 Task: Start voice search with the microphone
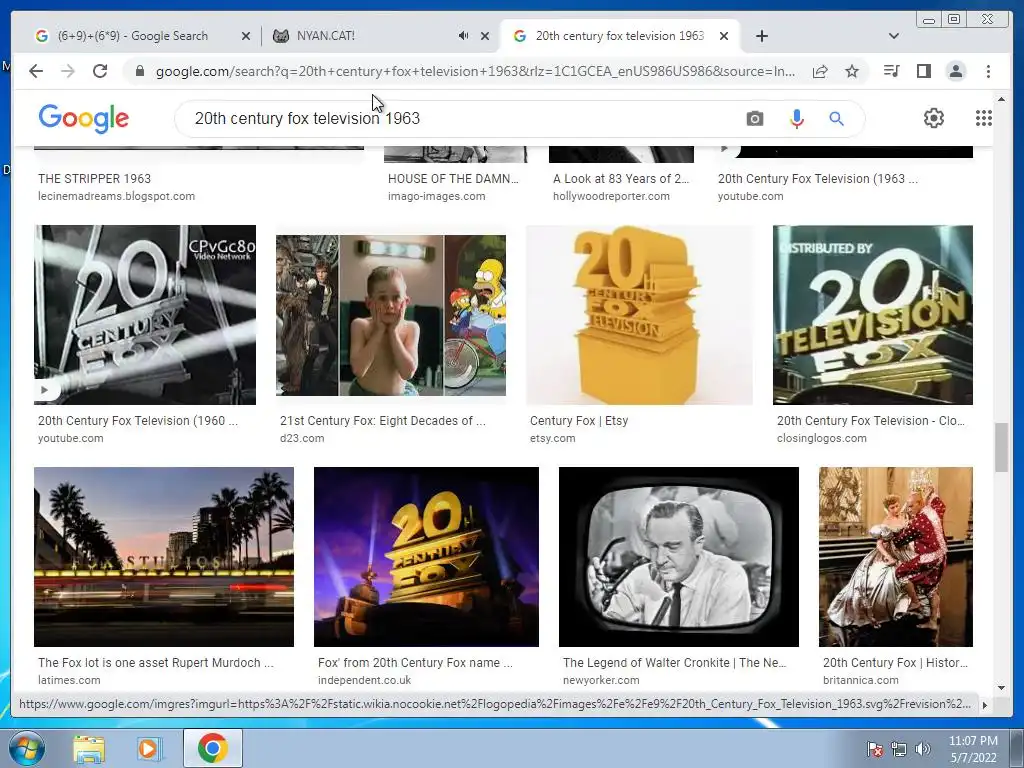tap(797, 119)
